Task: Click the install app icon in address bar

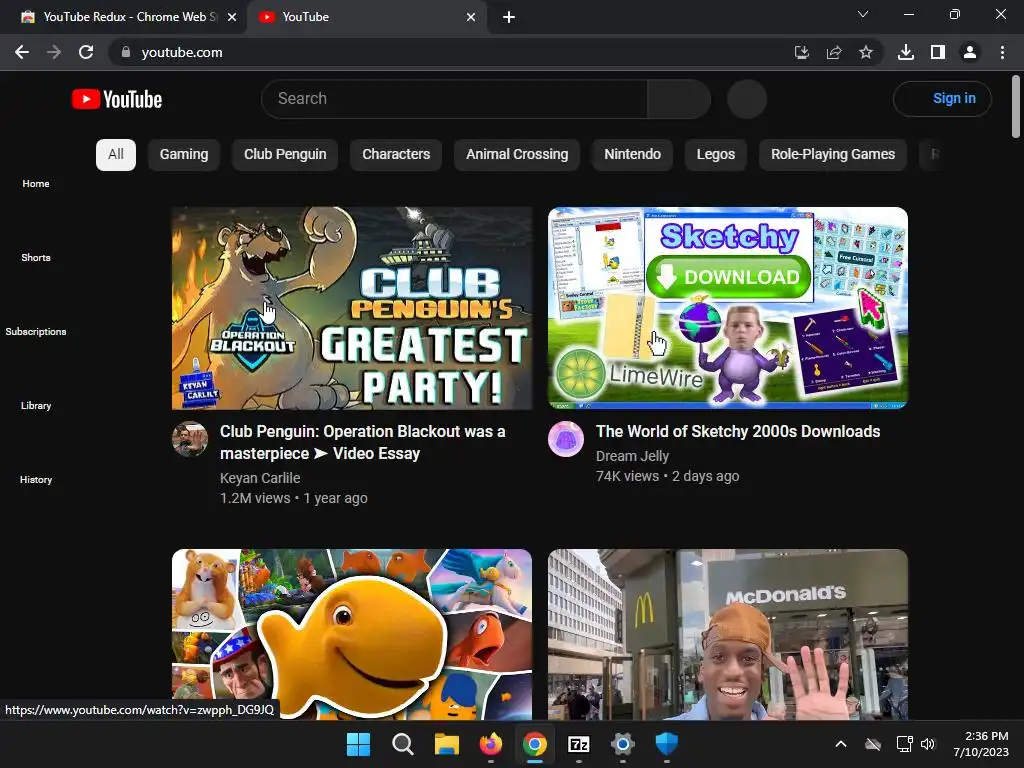Action: point(802,52)
